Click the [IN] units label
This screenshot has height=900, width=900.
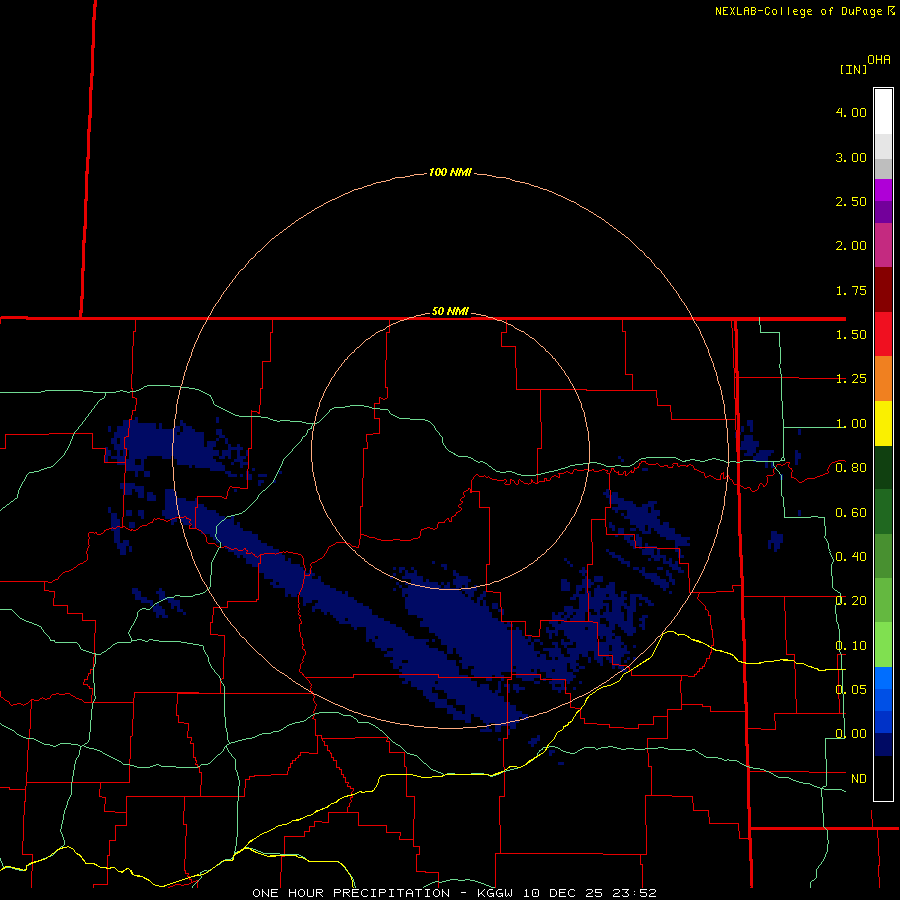(x=853, y=69)
